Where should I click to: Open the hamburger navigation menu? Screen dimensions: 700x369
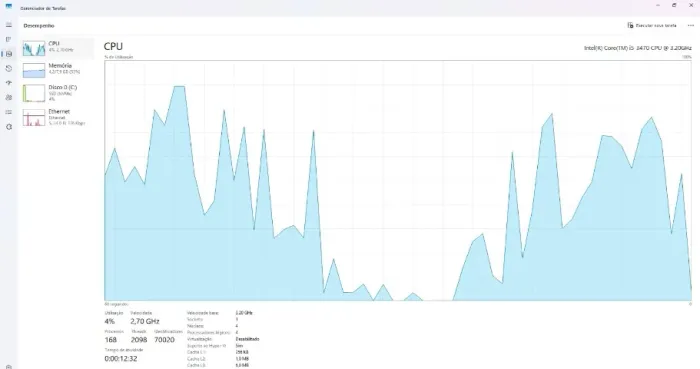[8, 25]
